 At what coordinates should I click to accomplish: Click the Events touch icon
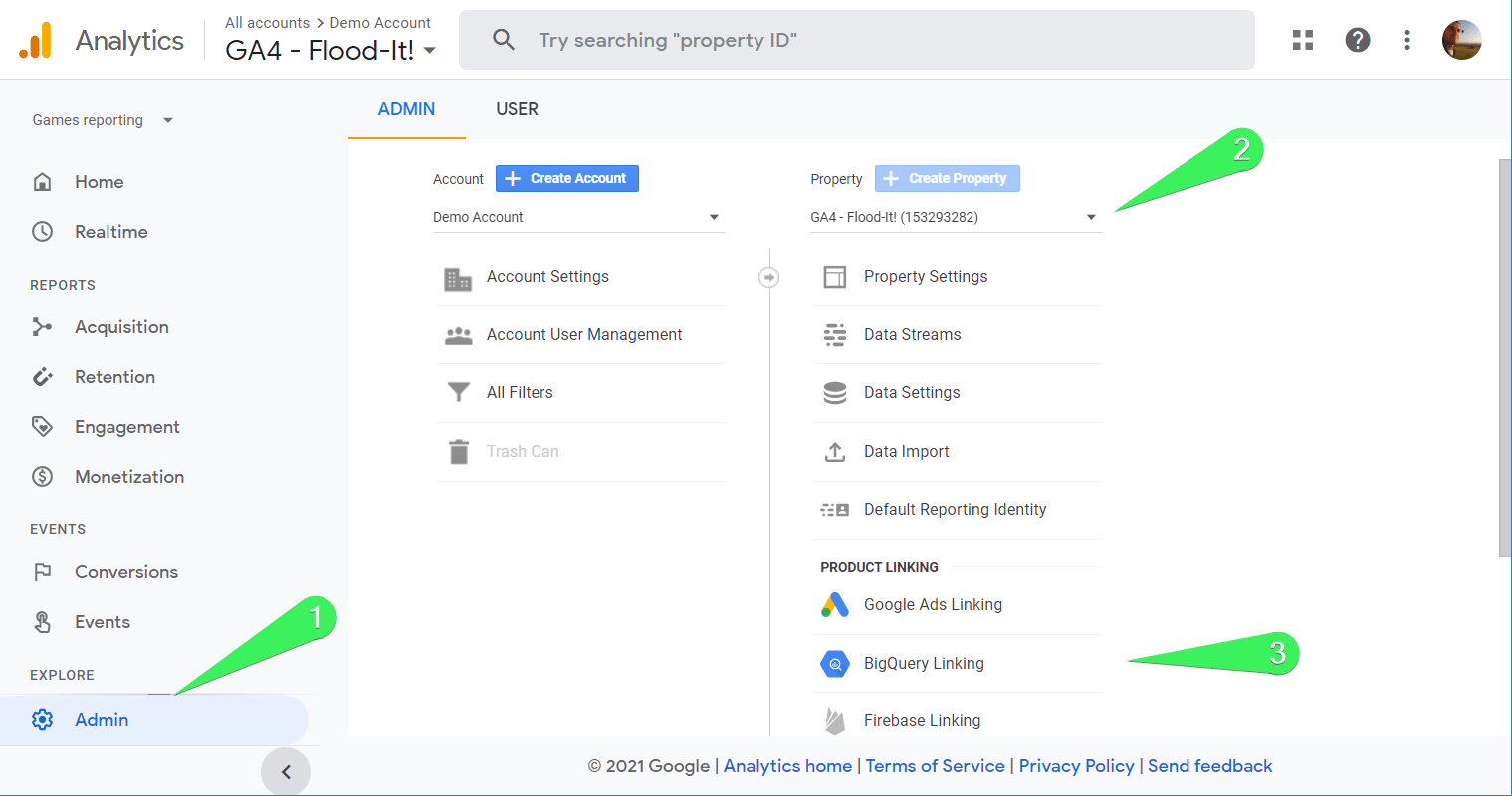42,622
